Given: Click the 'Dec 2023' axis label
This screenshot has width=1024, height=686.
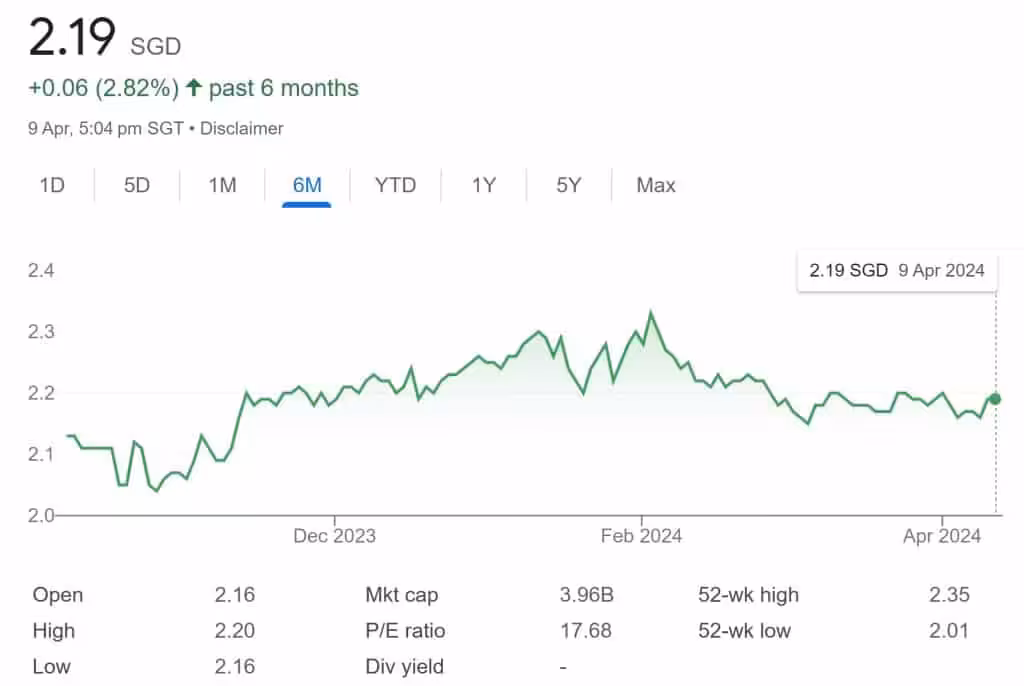Looking at the screenshot, I should (x=334, y=536).
